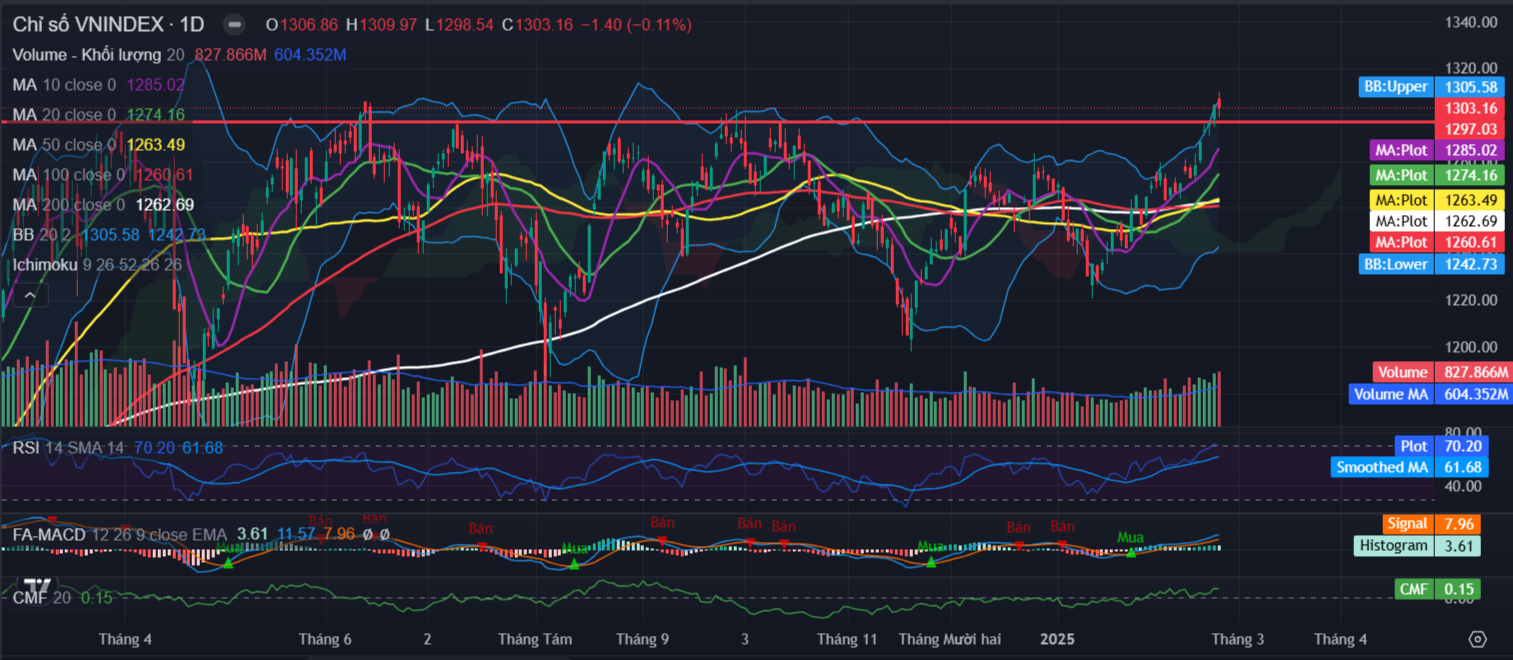Click the rightmost green Mua signal triangle

[1130, 552]
